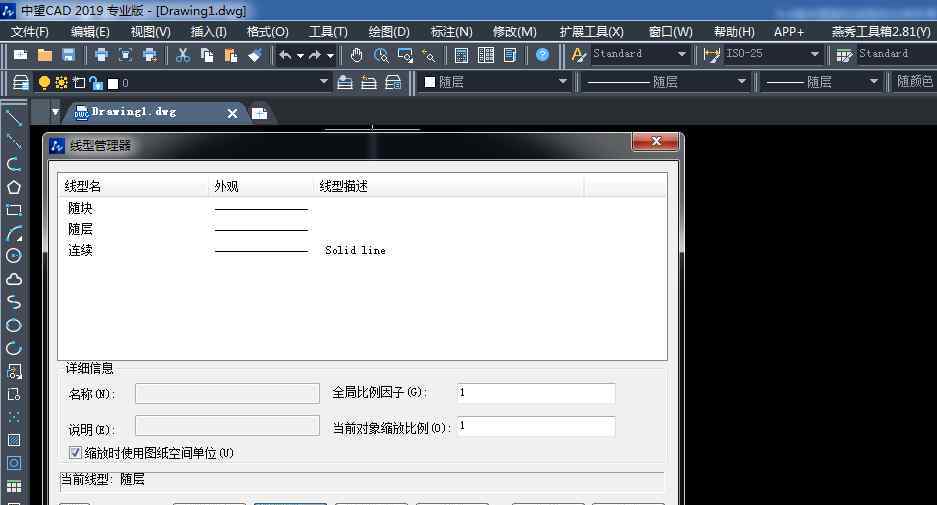Click the 线型名 column header

click(133, 186)
